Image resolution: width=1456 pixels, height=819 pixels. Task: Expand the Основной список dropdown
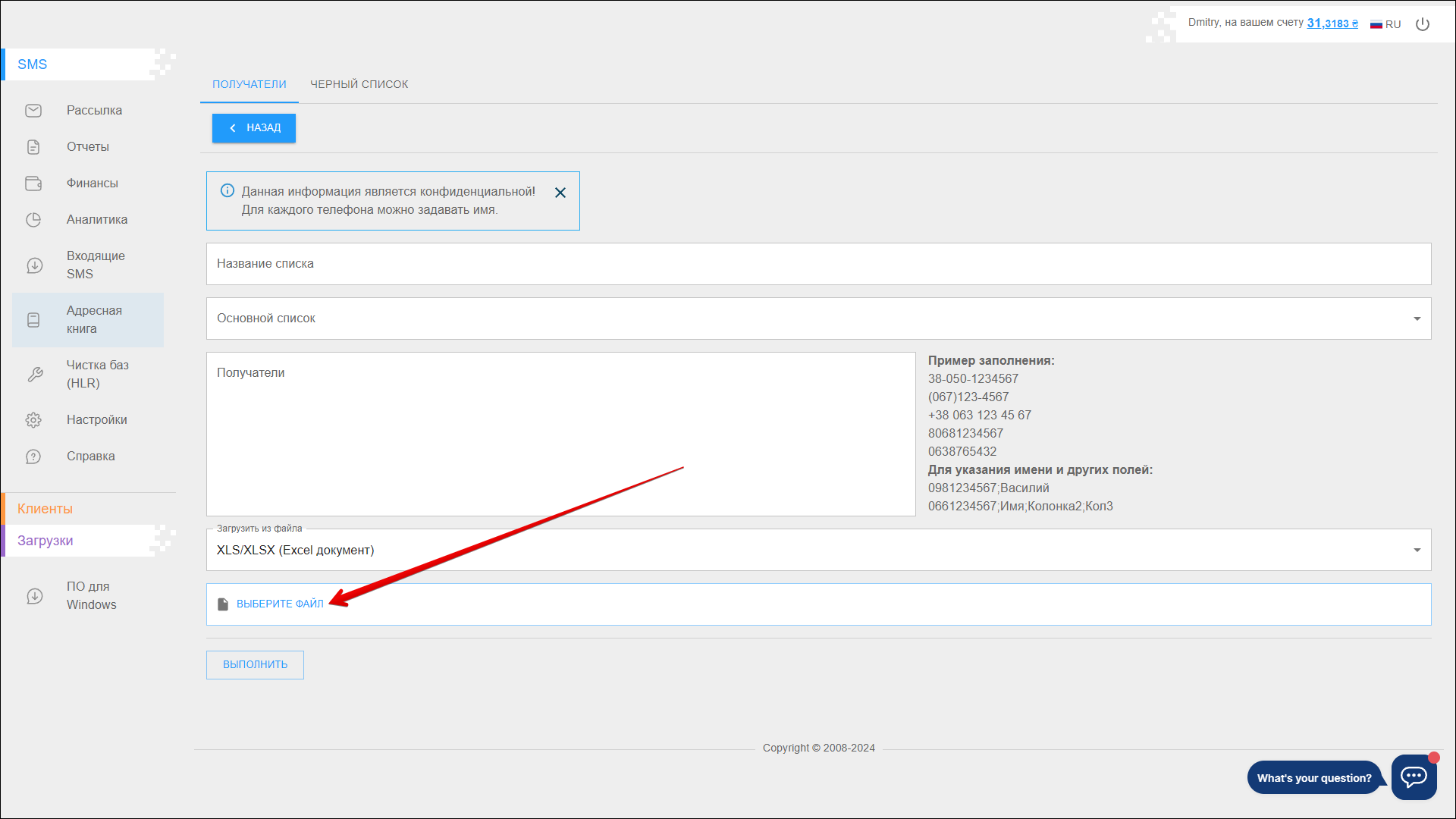(1417, 318)
